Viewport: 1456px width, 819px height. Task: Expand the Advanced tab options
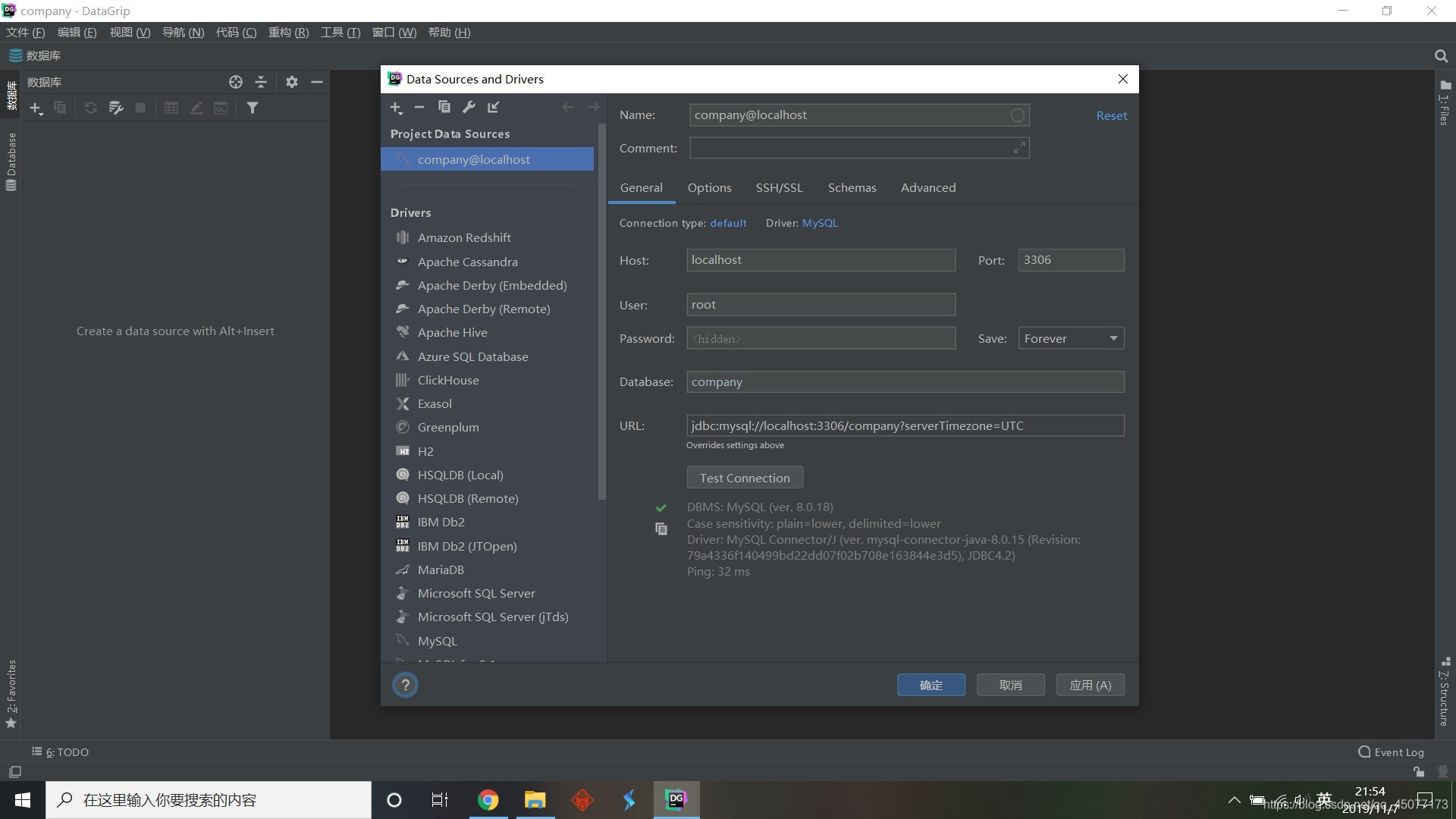[x=927, y=187]
